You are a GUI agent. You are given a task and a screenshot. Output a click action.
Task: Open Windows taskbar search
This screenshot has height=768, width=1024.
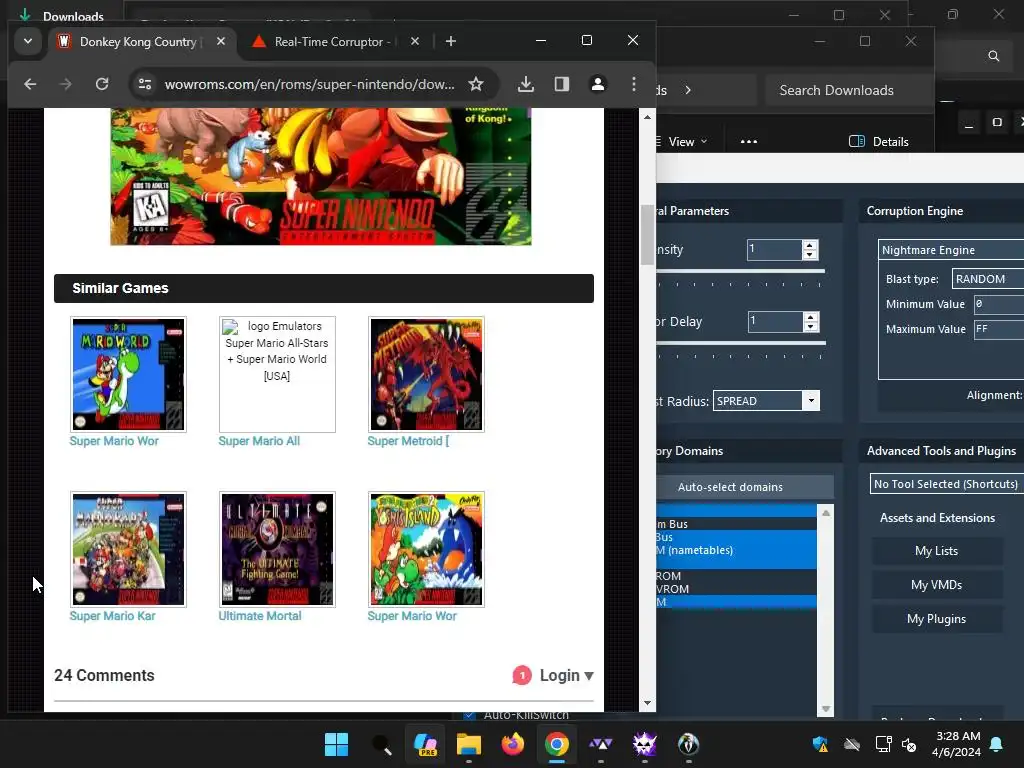[381, 744]
